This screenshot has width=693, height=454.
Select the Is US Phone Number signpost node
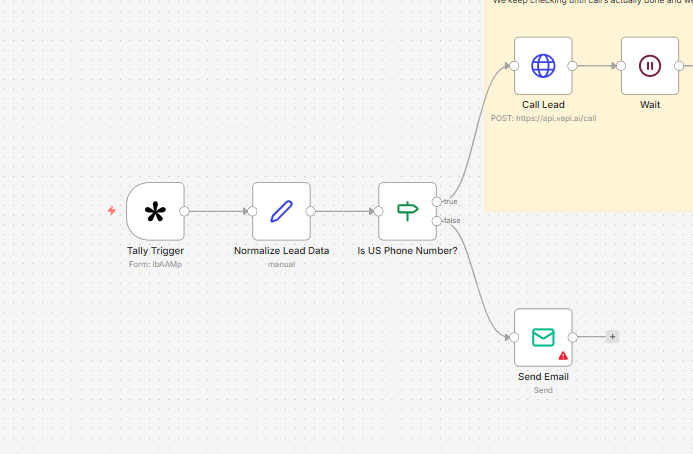(x=407, y=211)
